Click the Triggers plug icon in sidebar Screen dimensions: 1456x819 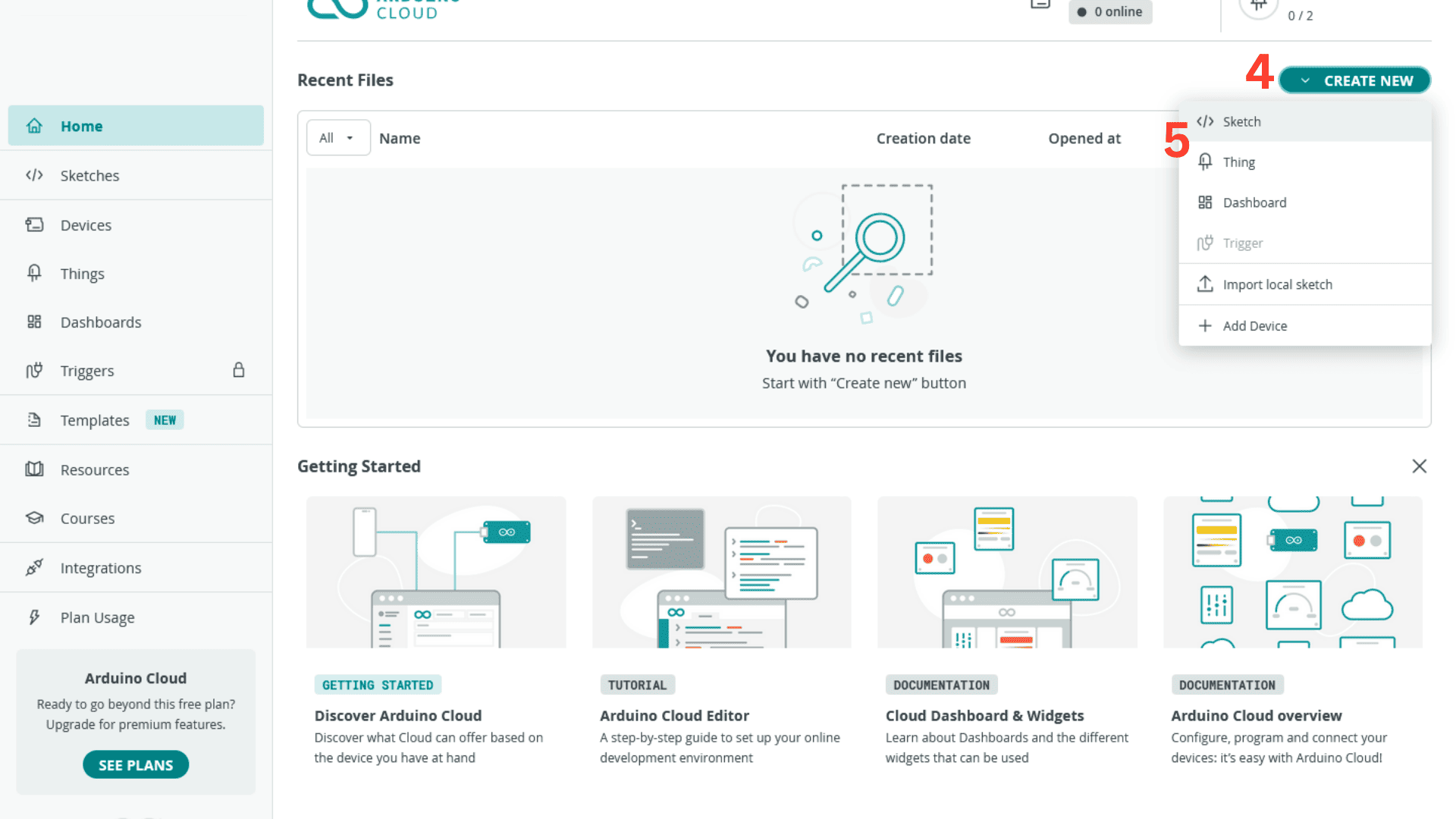click(34, 370)
